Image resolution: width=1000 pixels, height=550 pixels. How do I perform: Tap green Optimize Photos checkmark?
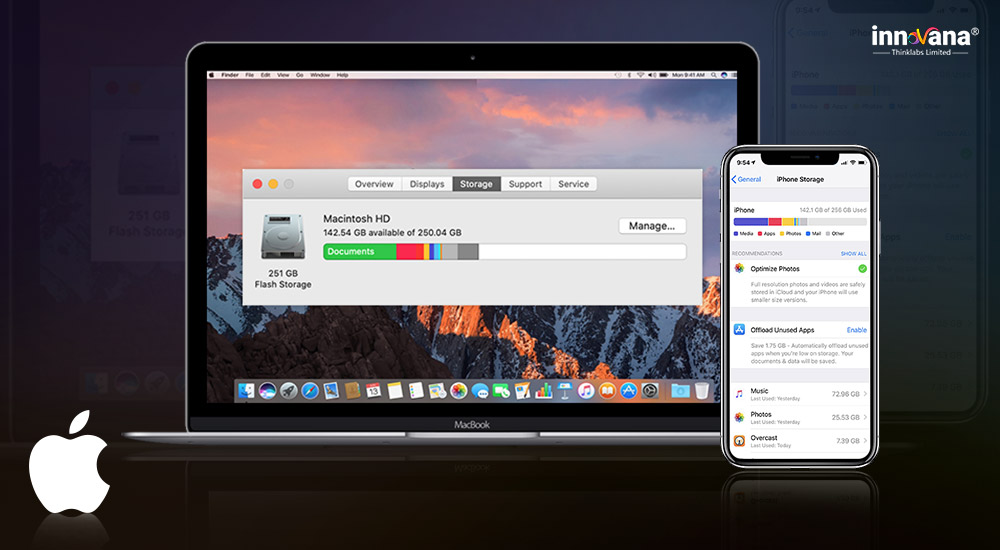tap(862, 269)
